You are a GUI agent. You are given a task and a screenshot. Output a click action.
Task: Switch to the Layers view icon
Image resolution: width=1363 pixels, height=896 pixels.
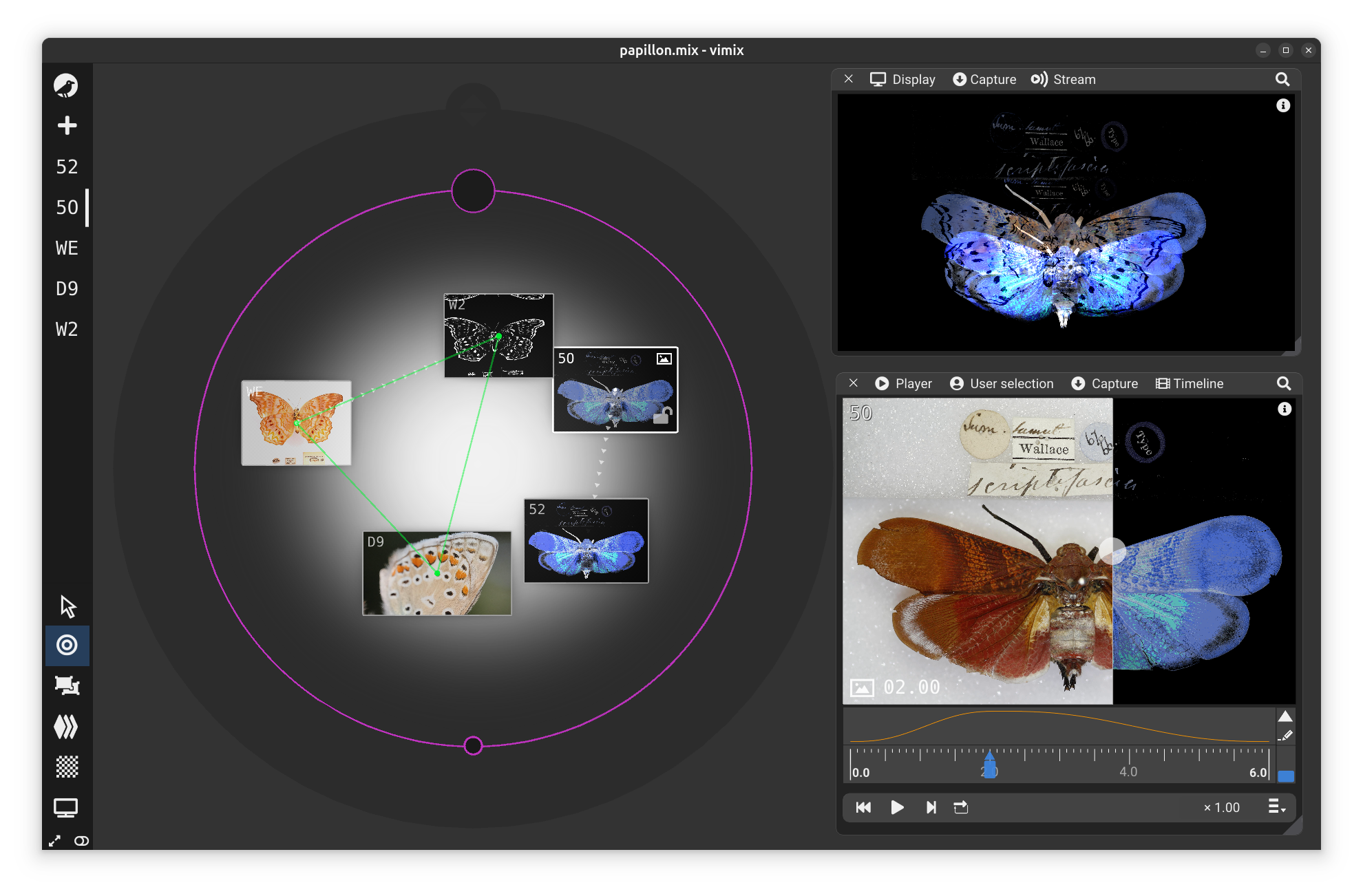pos(67,726)
